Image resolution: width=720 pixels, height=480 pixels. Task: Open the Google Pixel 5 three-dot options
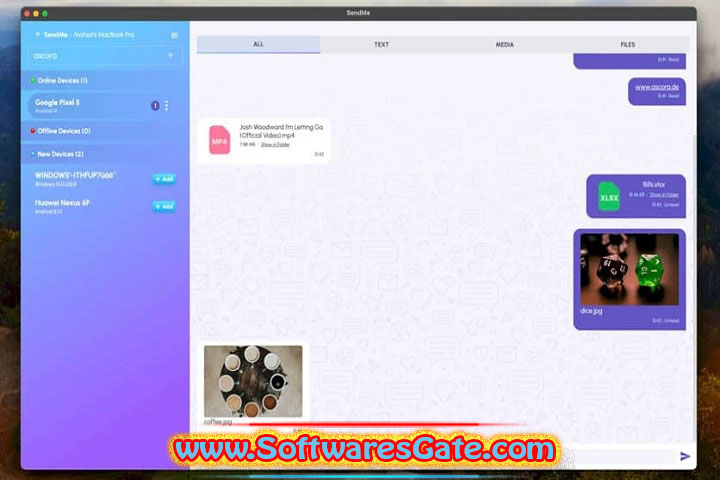click(167, 106)
